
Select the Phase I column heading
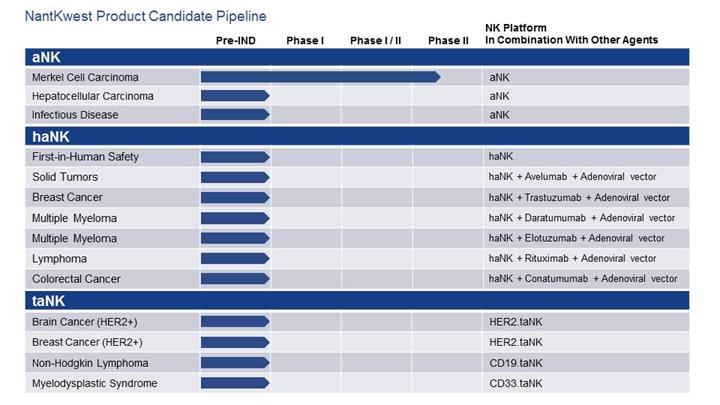point(305,40)
